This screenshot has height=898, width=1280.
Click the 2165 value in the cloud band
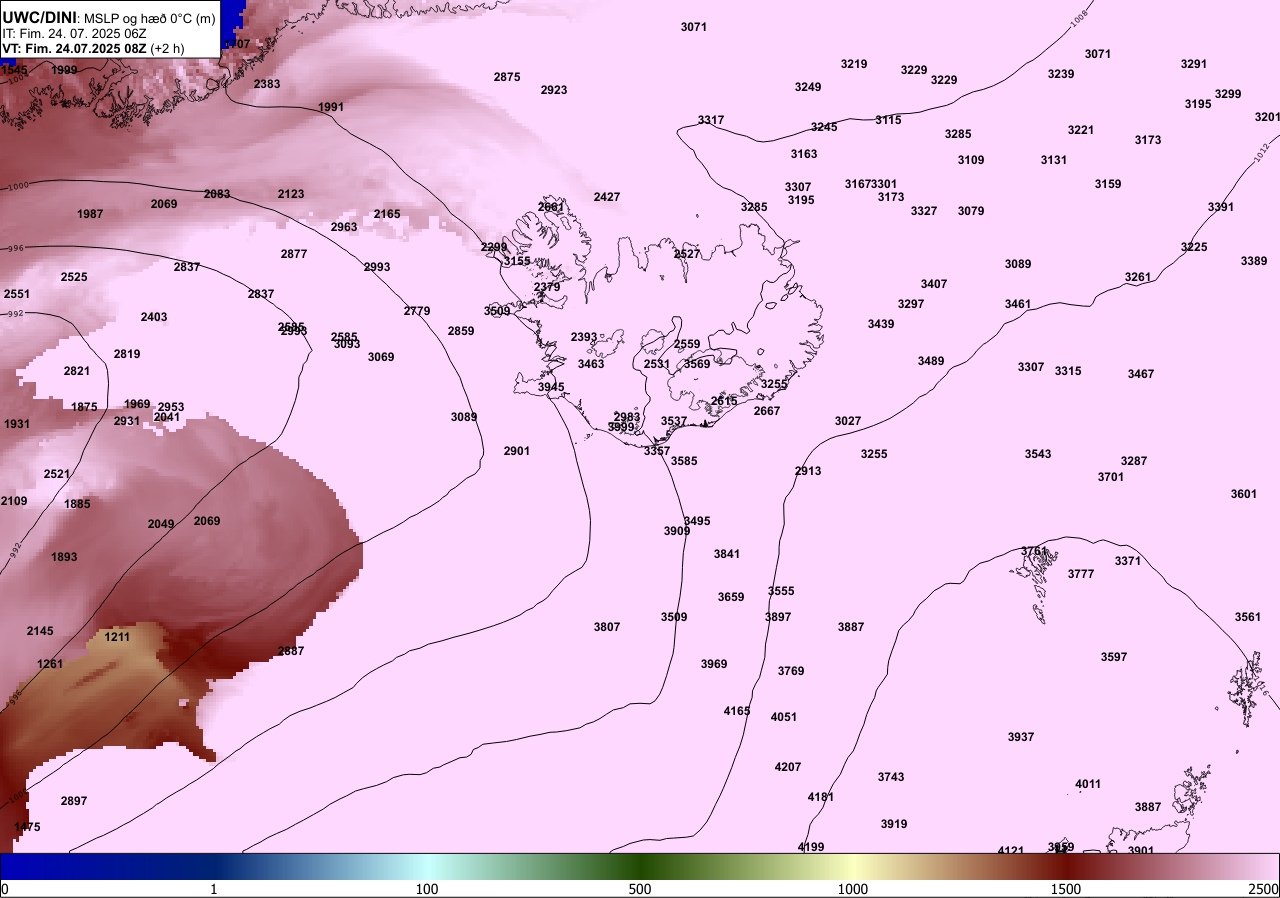click(x=387, y=214)
